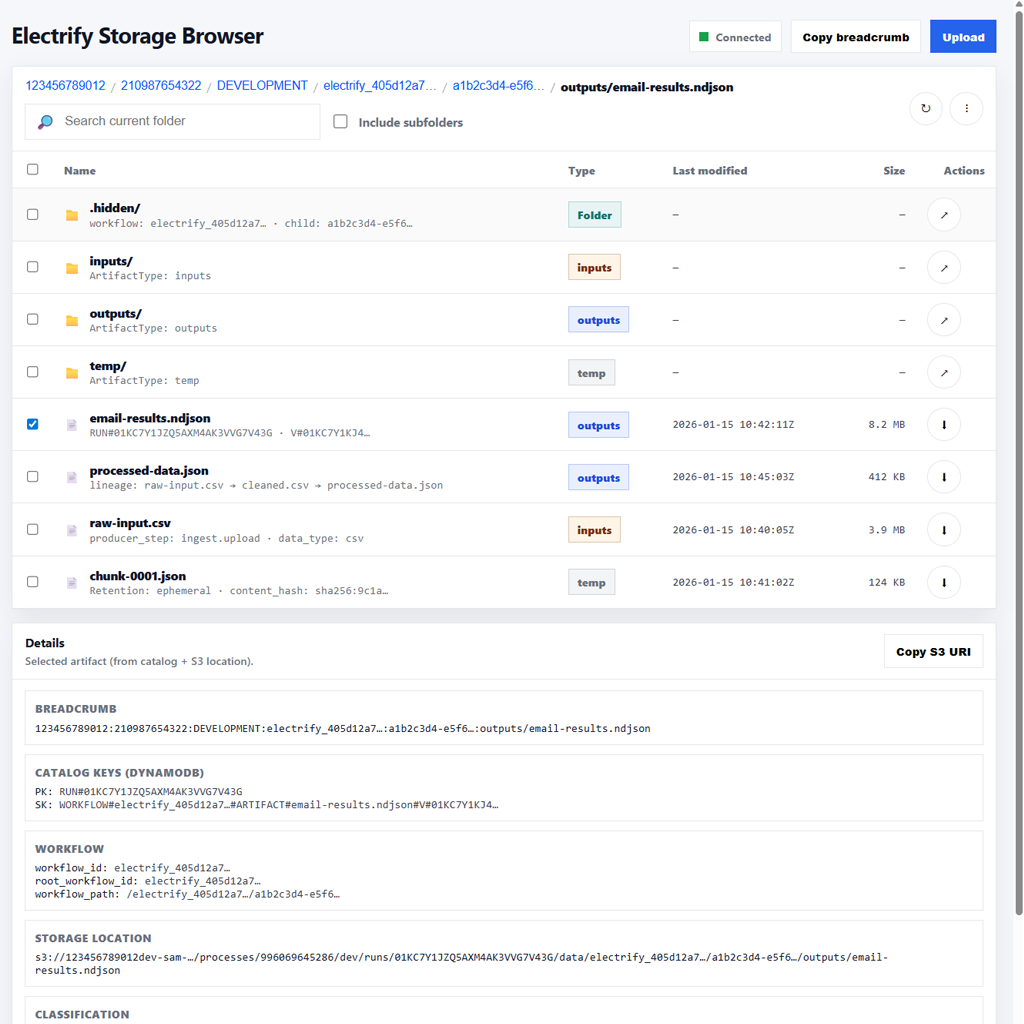This screenshot has height=1024, width=1024.
Task: Navigate to DEVELOPMENT in the breadcrumb
Action: coord(262,86)
